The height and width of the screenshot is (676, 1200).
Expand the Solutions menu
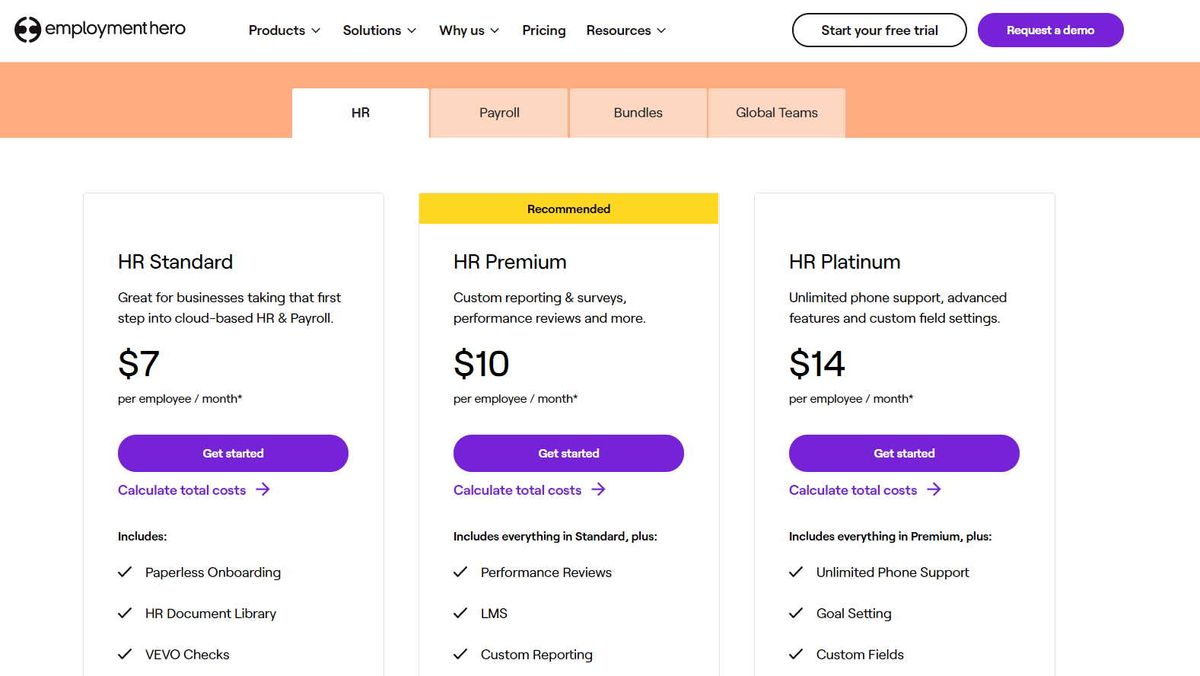[x=379, y=30]
